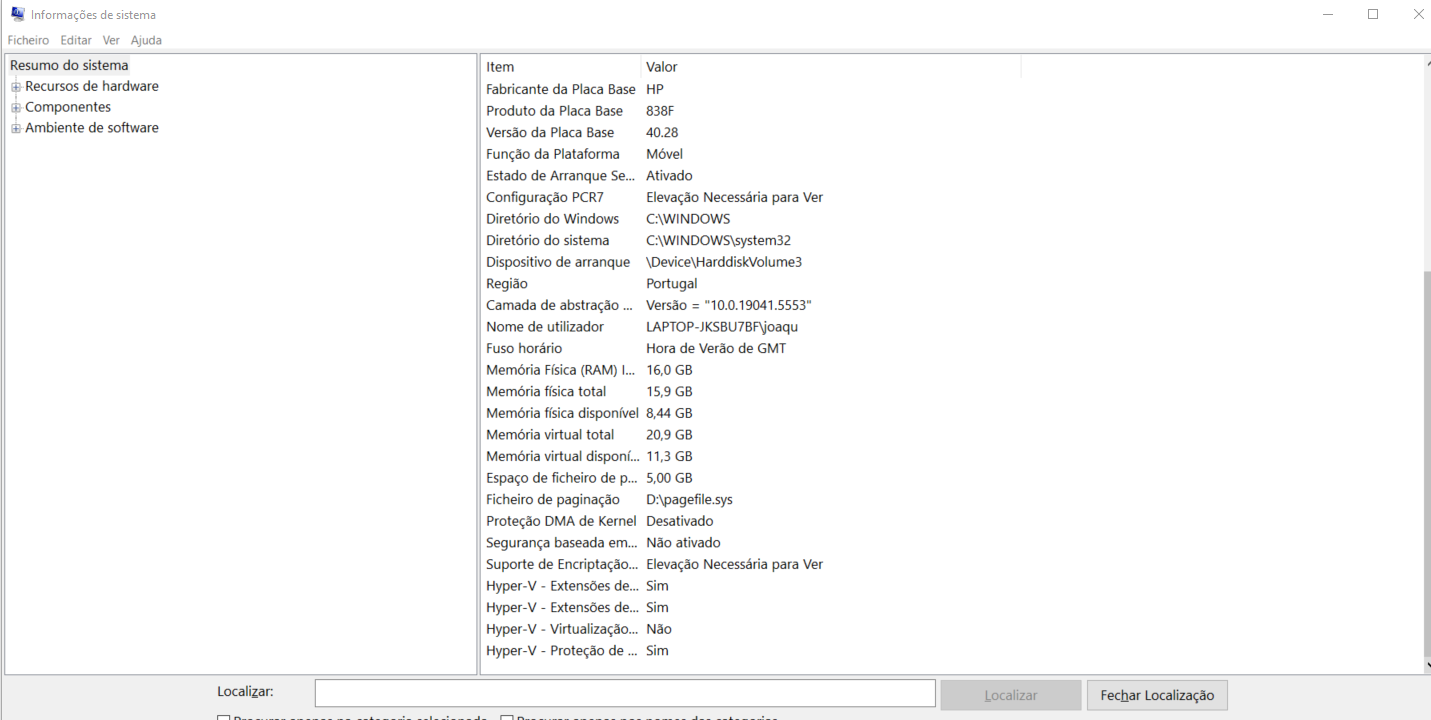Select the Hyper-V - Virtualização... row
The width and height of the screenshot is (1431, 720).
tap(751, 629)
